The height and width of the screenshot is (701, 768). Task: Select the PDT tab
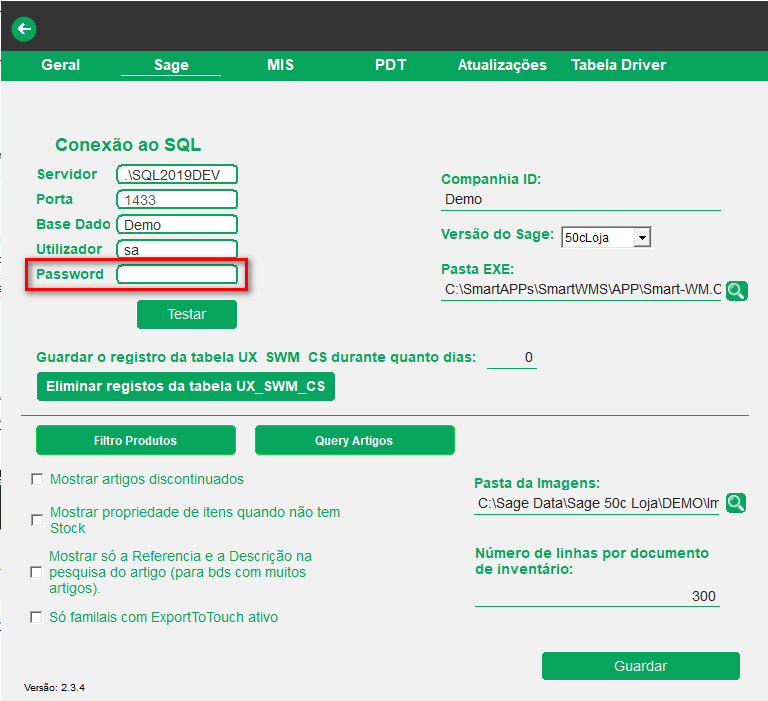point(390,65)
